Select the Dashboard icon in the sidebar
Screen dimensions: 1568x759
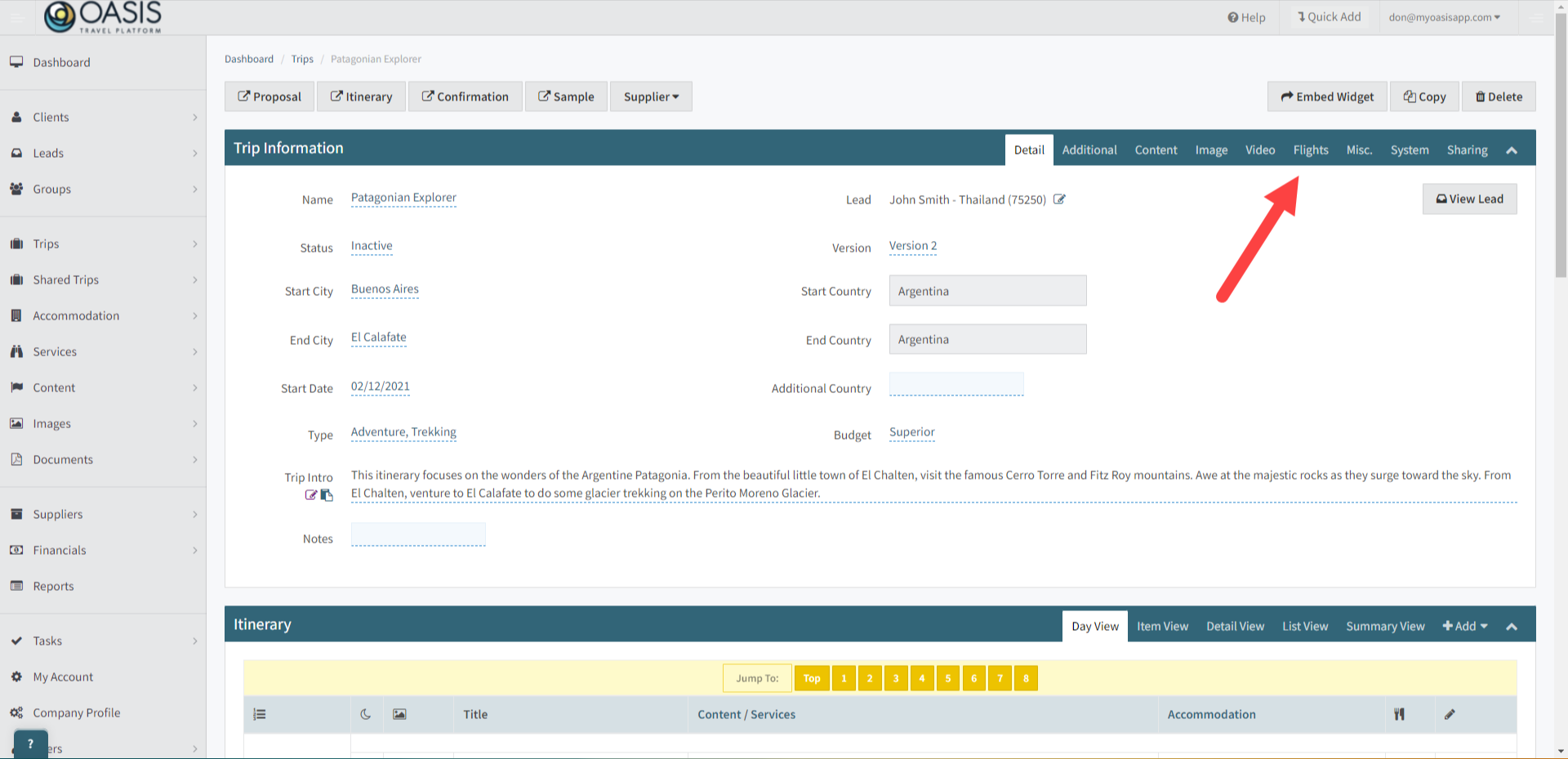[17, 61]
